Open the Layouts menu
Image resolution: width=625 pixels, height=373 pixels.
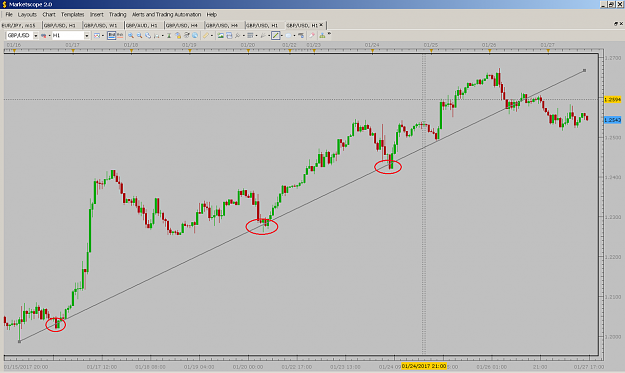click(27, 14)
